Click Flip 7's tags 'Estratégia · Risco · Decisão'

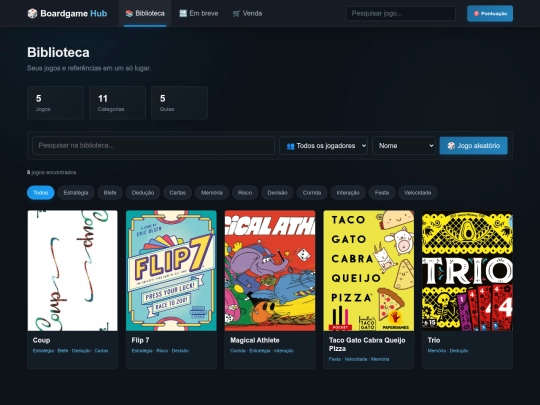tap(160, 351)
